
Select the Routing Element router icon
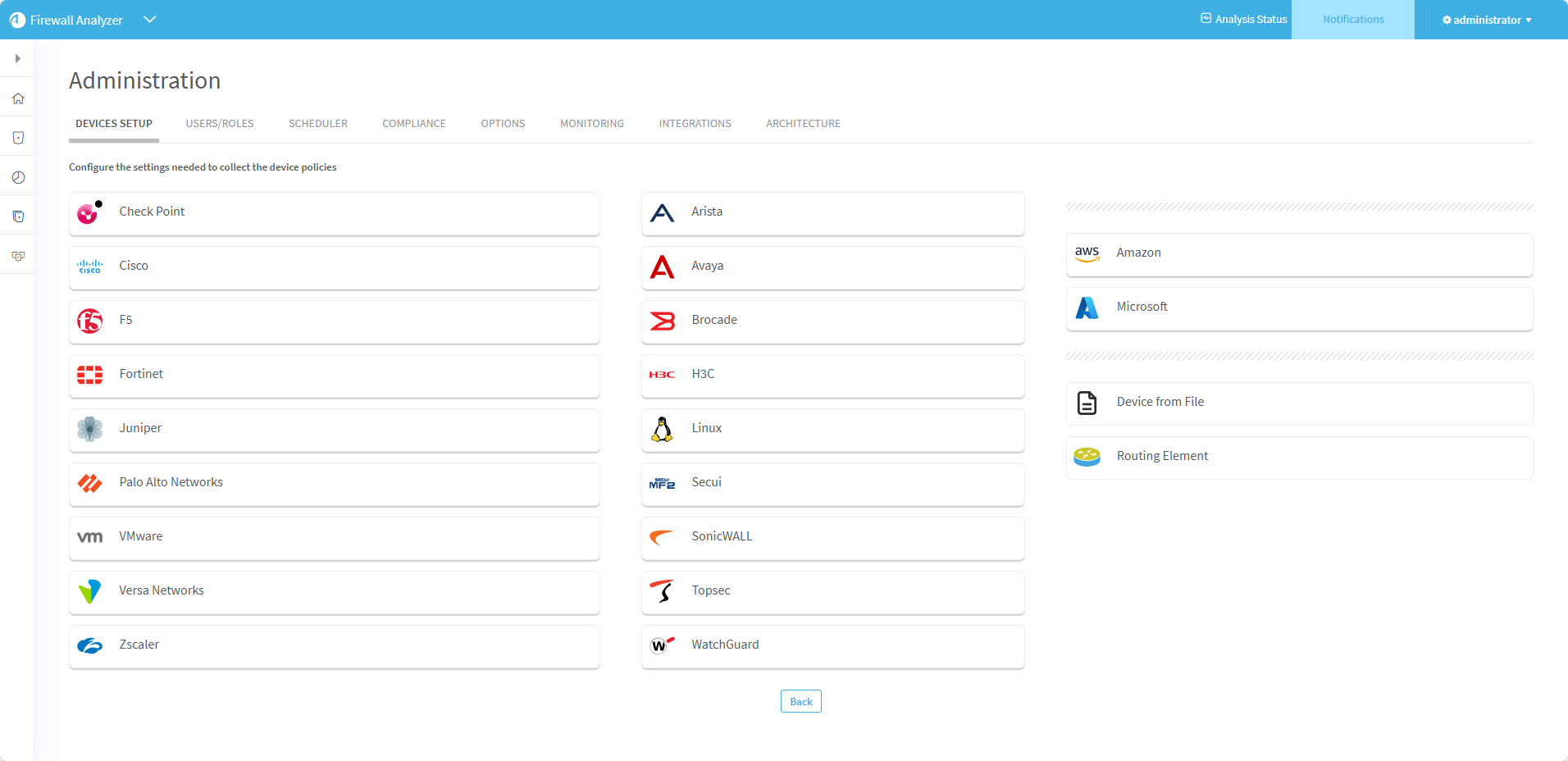(1087, 457)
